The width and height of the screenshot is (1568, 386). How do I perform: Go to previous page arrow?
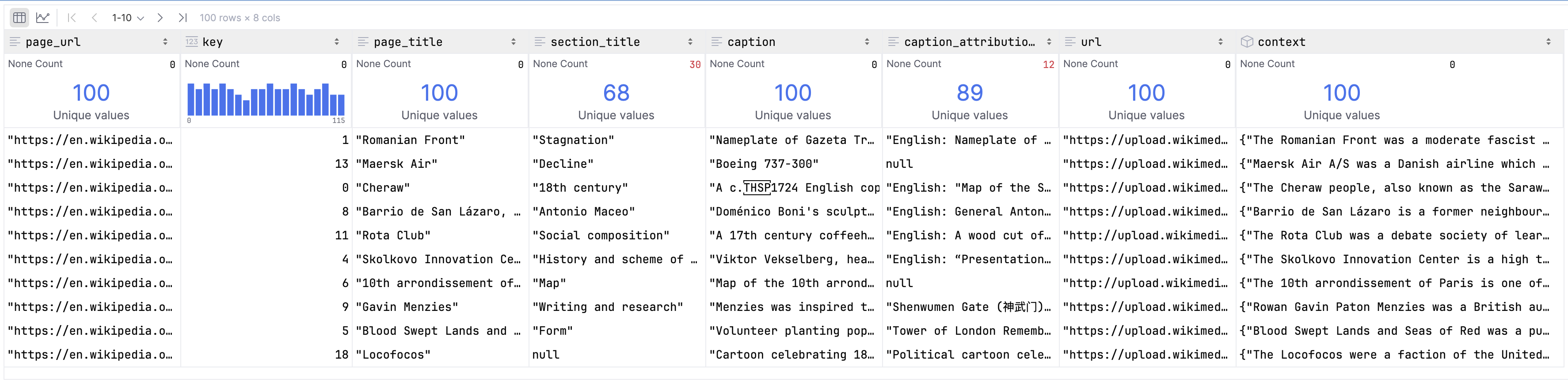[94, 18]
